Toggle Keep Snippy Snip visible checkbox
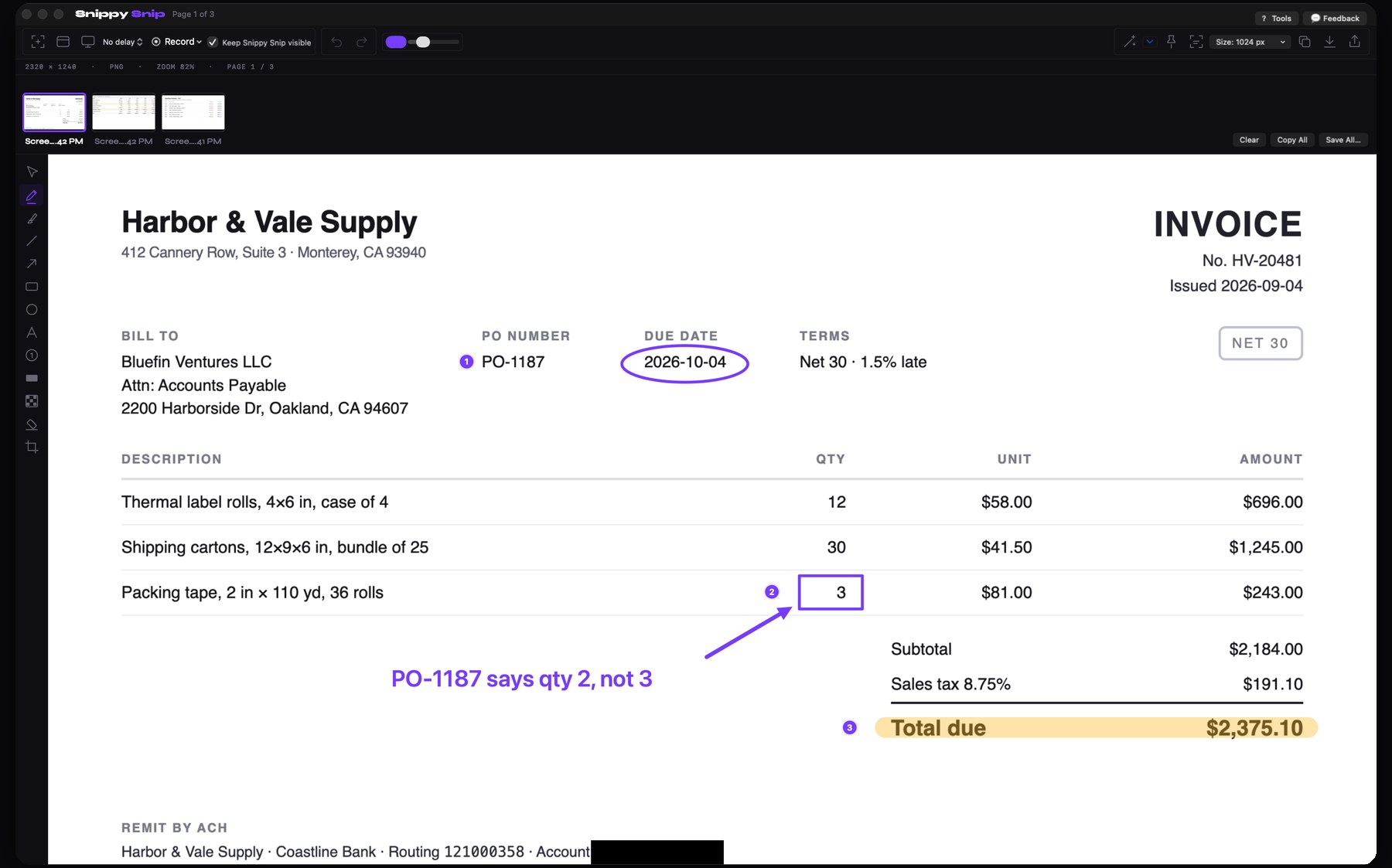 coord(213,43)
